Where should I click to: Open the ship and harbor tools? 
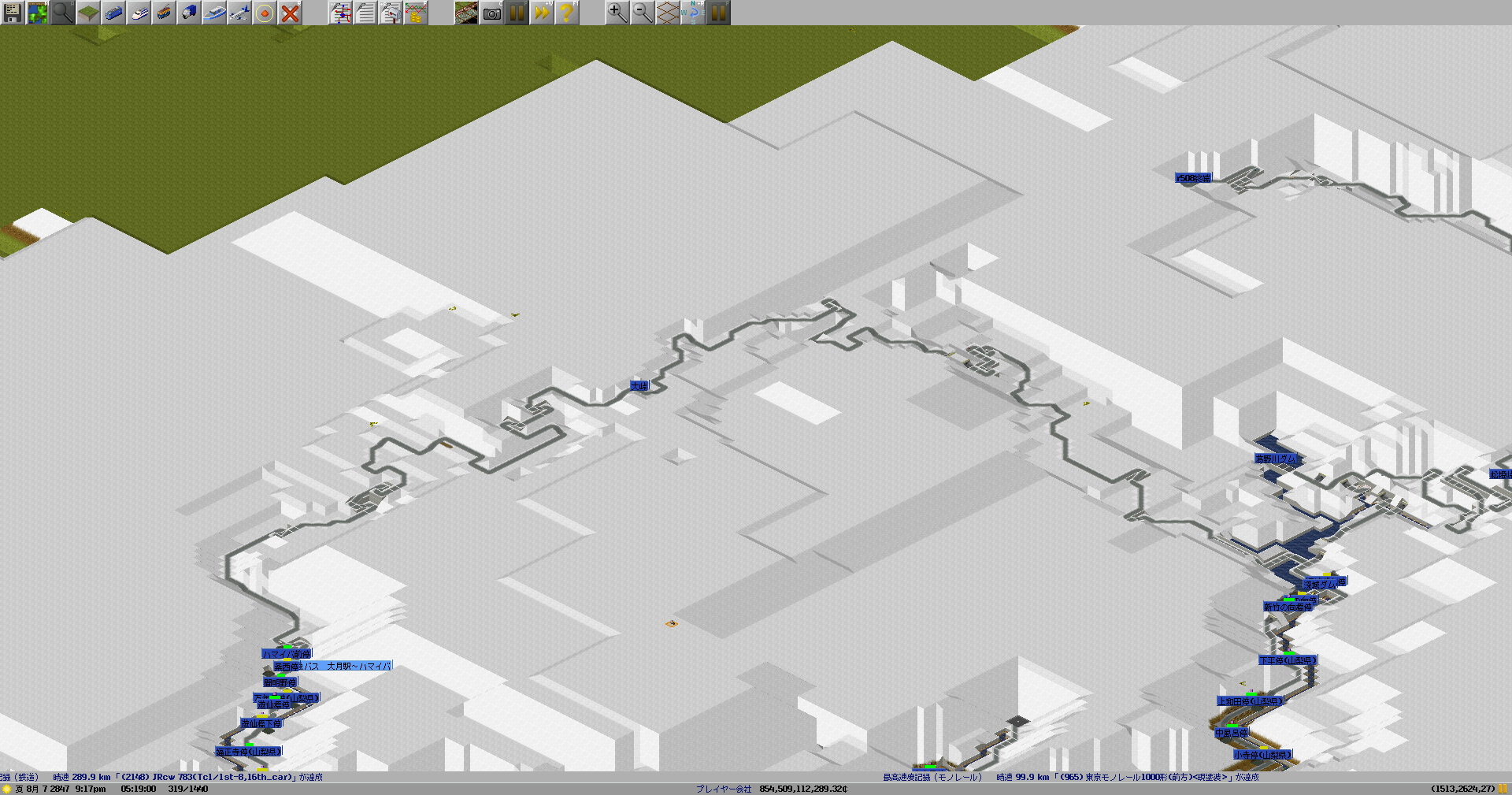click(x=214, y=13)
